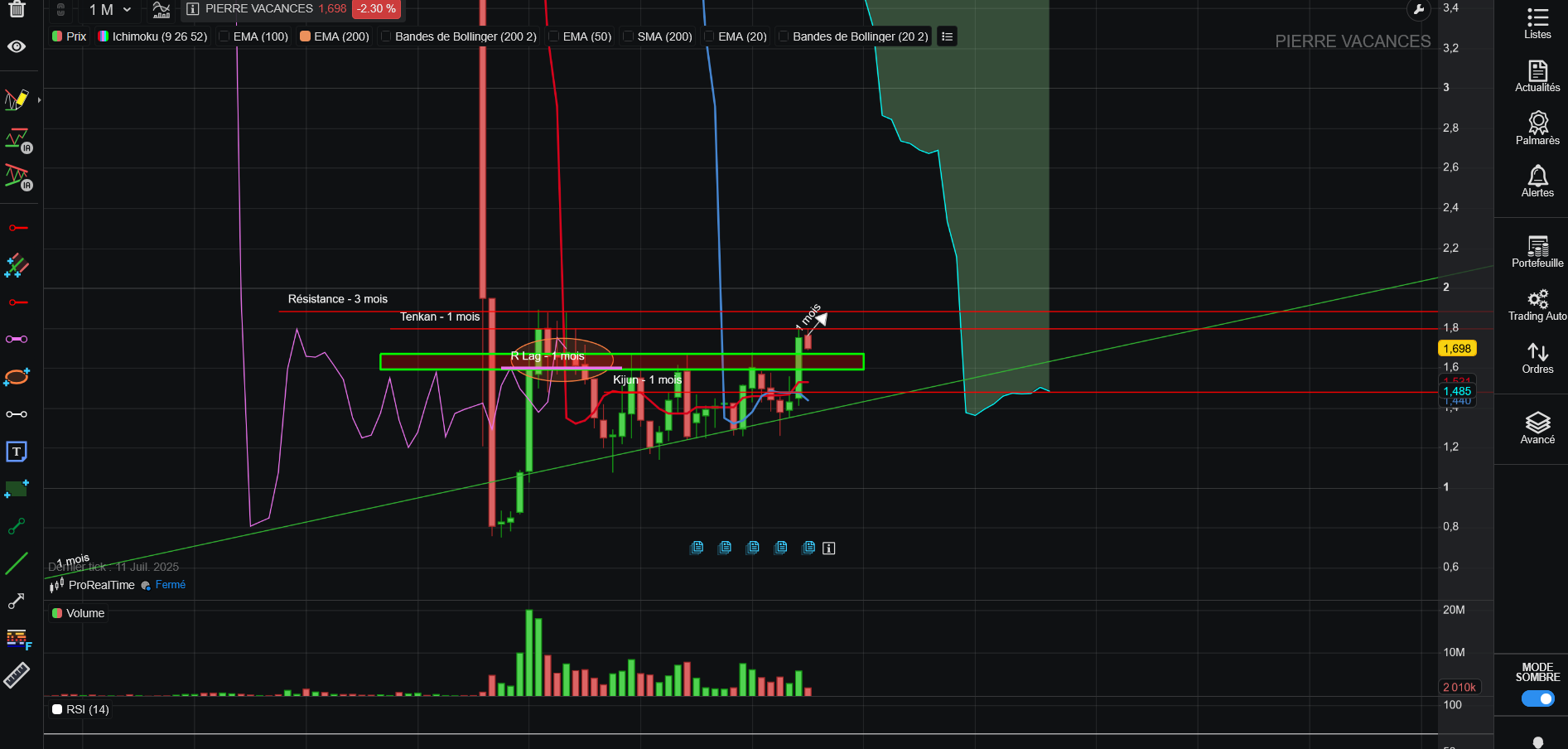Open the Alertes bell panel
This screenshot has height=749, width=1568.
[1537, 181]
